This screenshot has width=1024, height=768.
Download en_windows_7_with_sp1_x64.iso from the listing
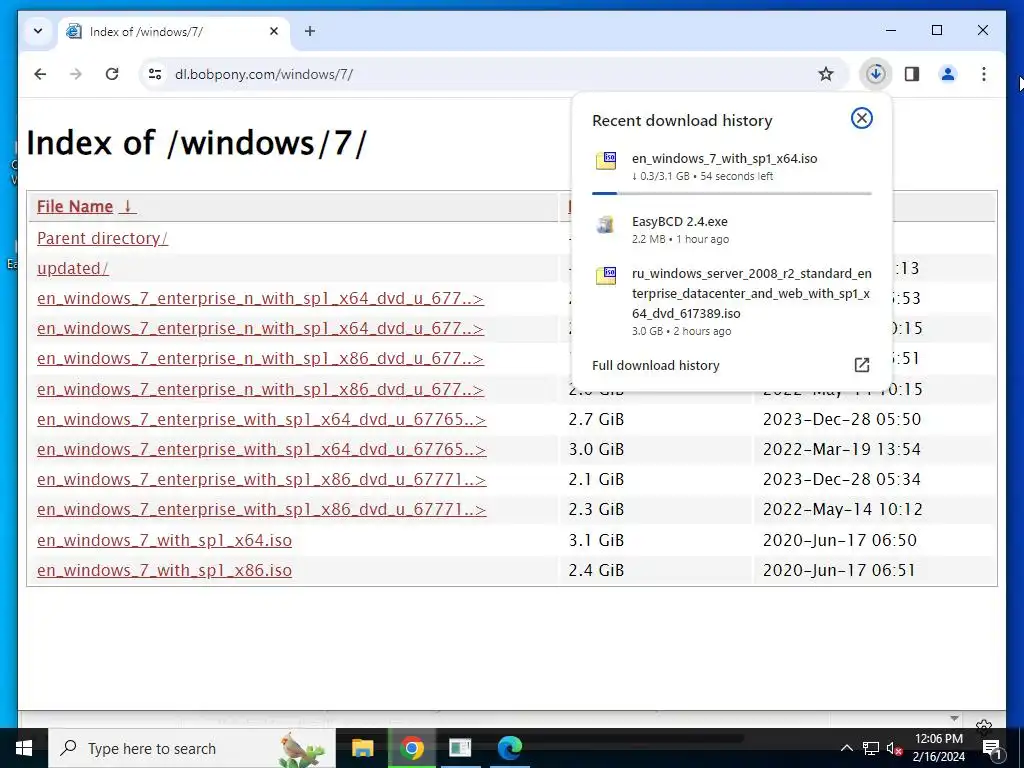(x=165, y=540)
